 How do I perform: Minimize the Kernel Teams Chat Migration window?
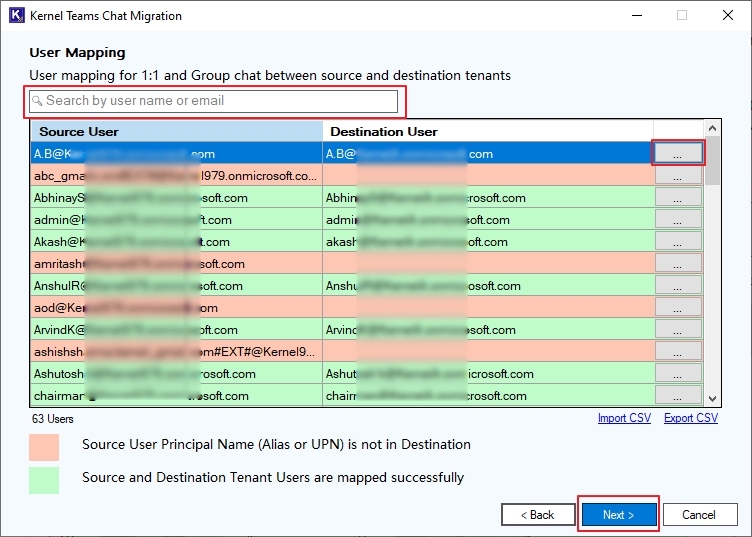pyautogui.click(x=637, y=15)
